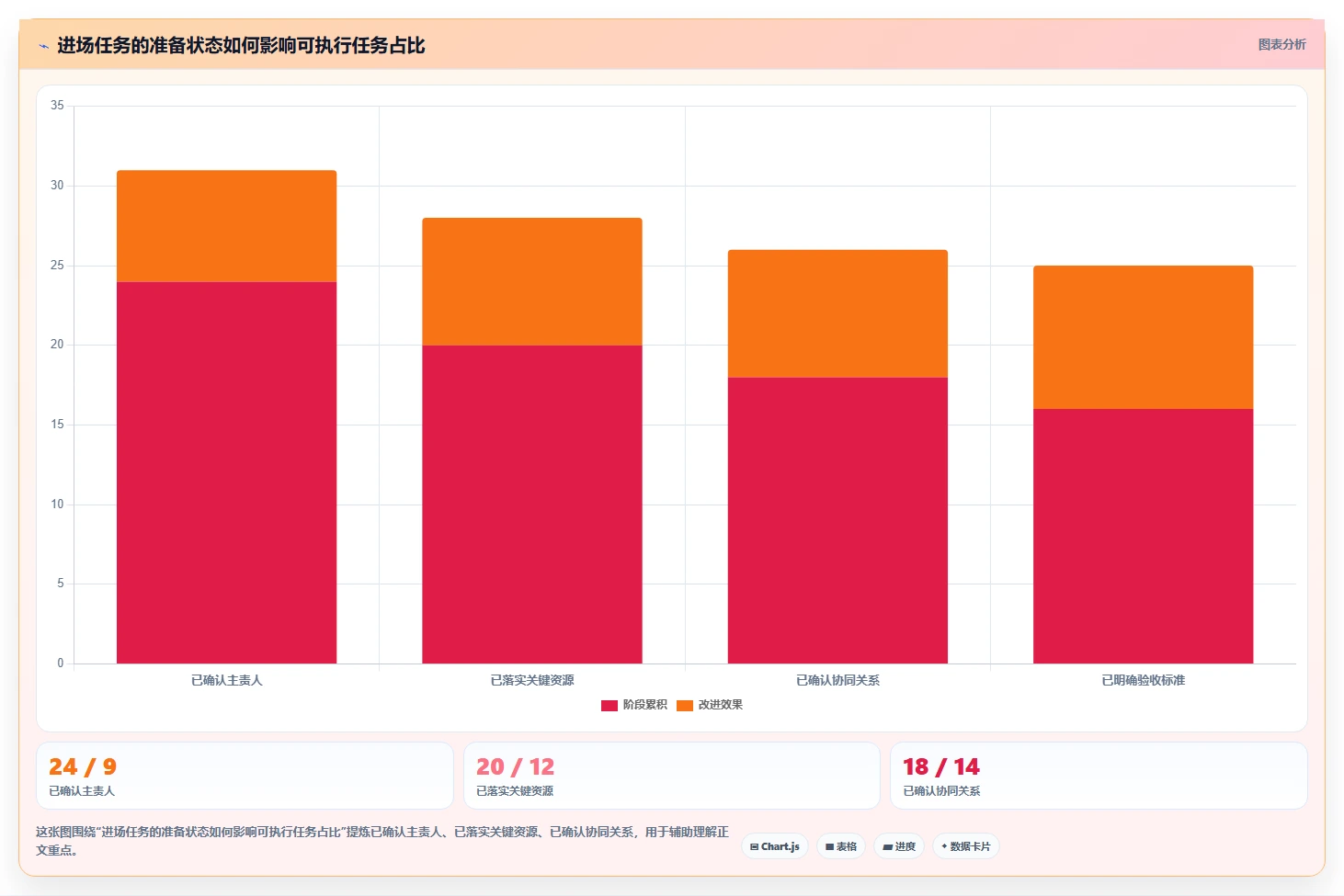Click the red bar segment for 已确认协同关系
1344x896 pixels.
point(837,520)
